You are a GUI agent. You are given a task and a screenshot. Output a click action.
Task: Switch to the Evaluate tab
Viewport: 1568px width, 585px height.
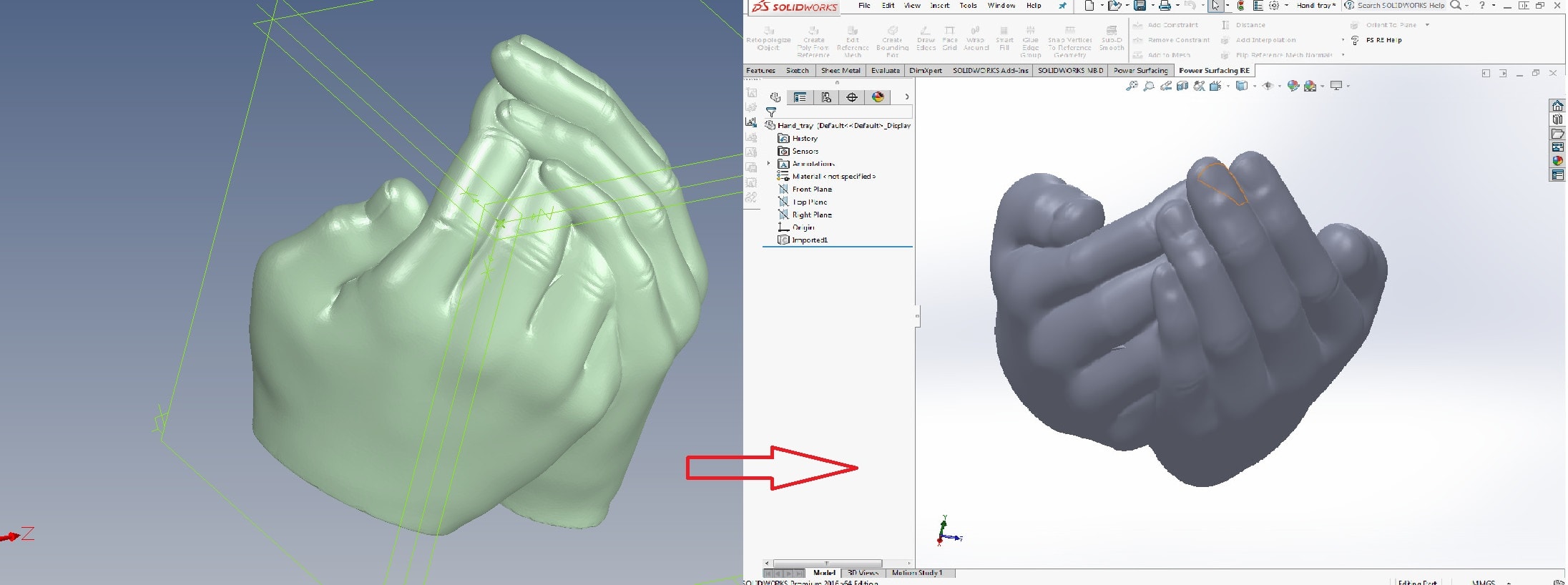885,70
